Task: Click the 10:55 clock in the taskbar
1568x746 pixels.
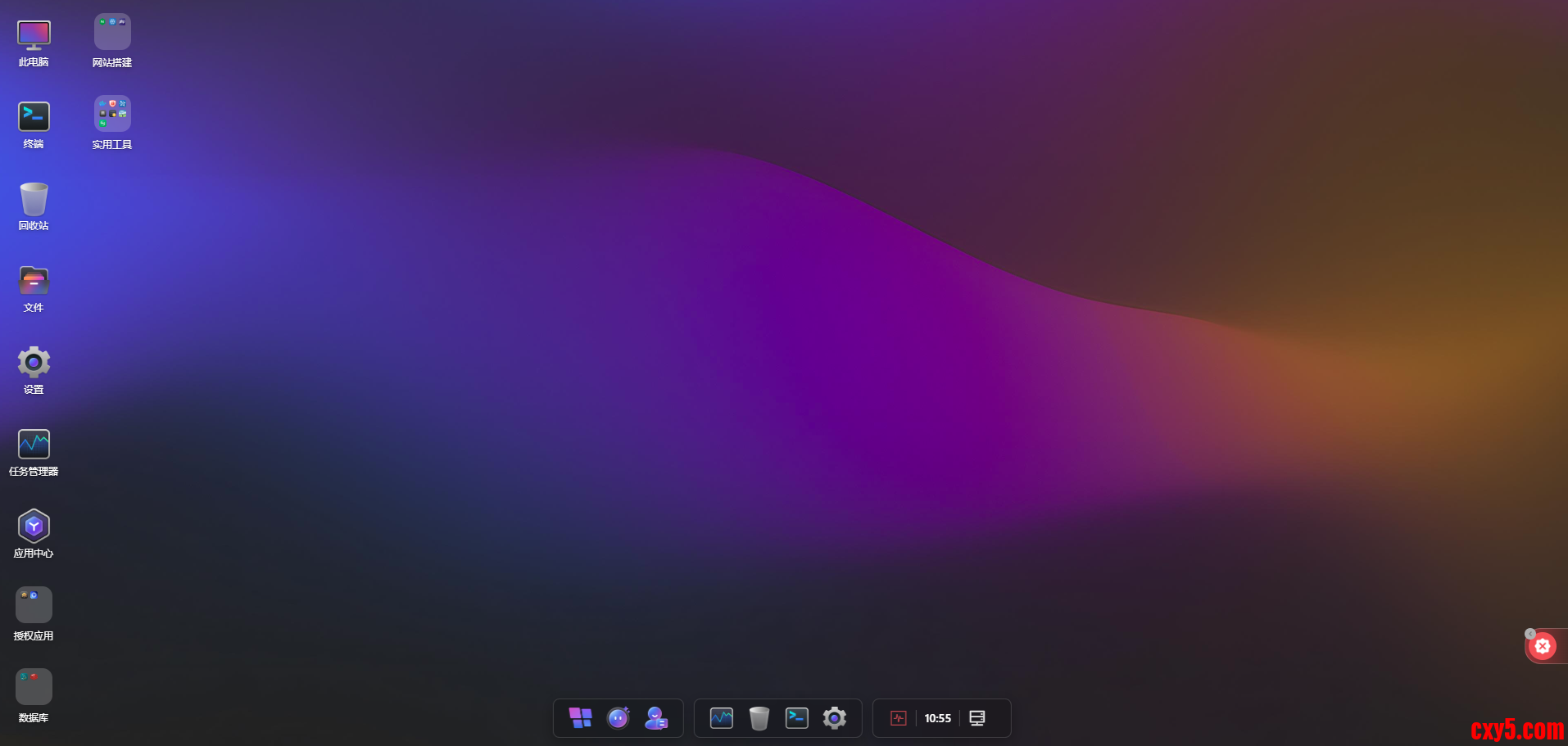Action: tap(936, 718)
